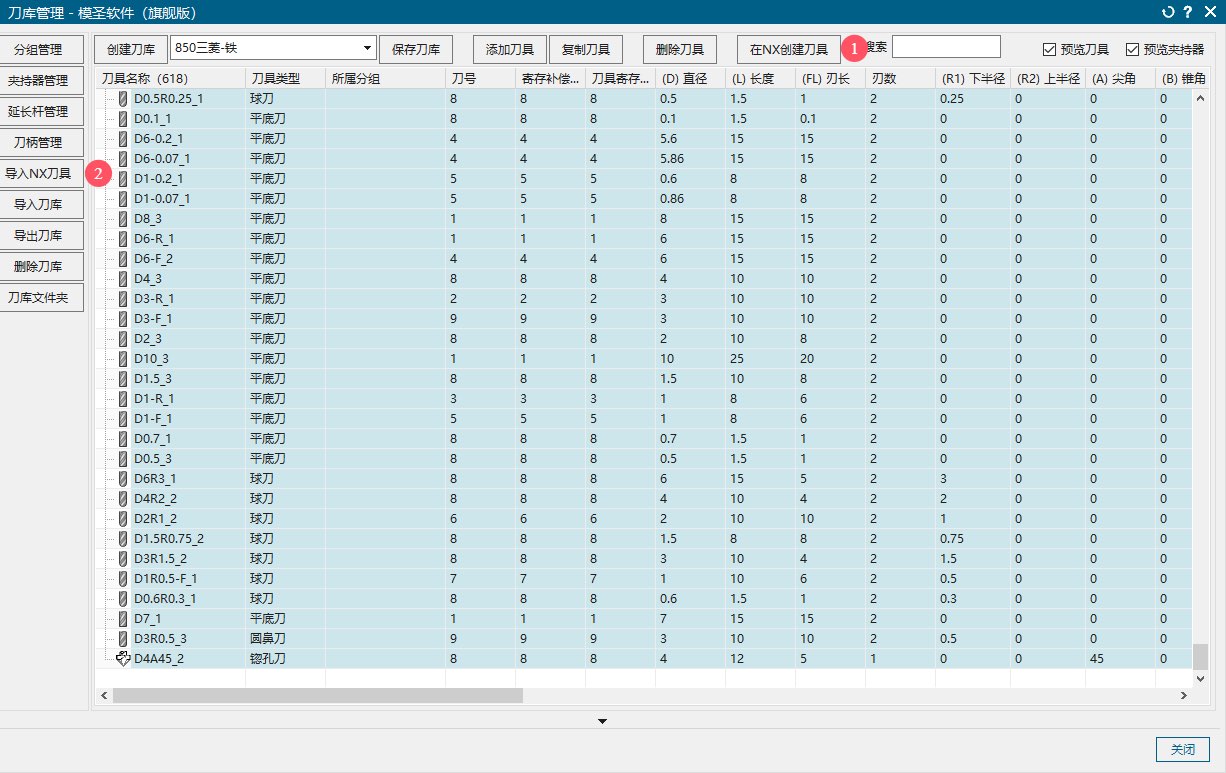
Task: Delete the tool with the 删除刀具 button
Action: coord(680,49)
